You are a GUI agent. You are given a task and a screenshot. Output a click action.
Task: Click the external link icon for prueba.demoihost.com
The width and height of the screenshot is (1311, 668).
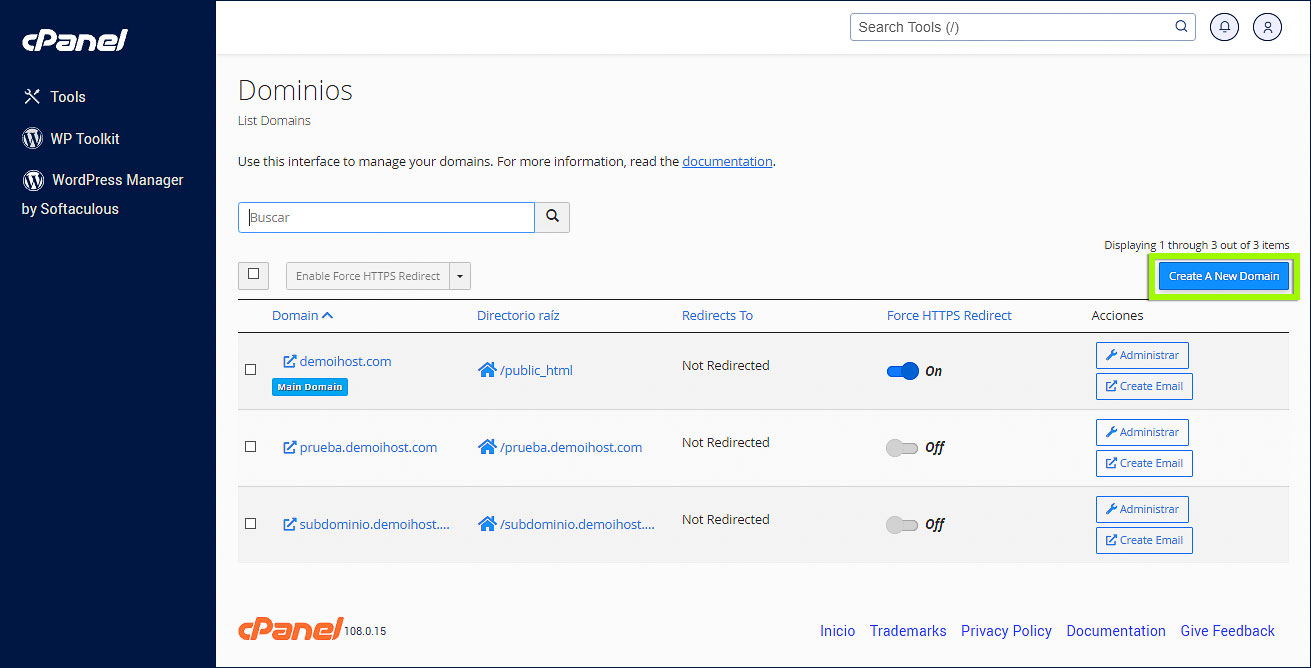[289, 447]
